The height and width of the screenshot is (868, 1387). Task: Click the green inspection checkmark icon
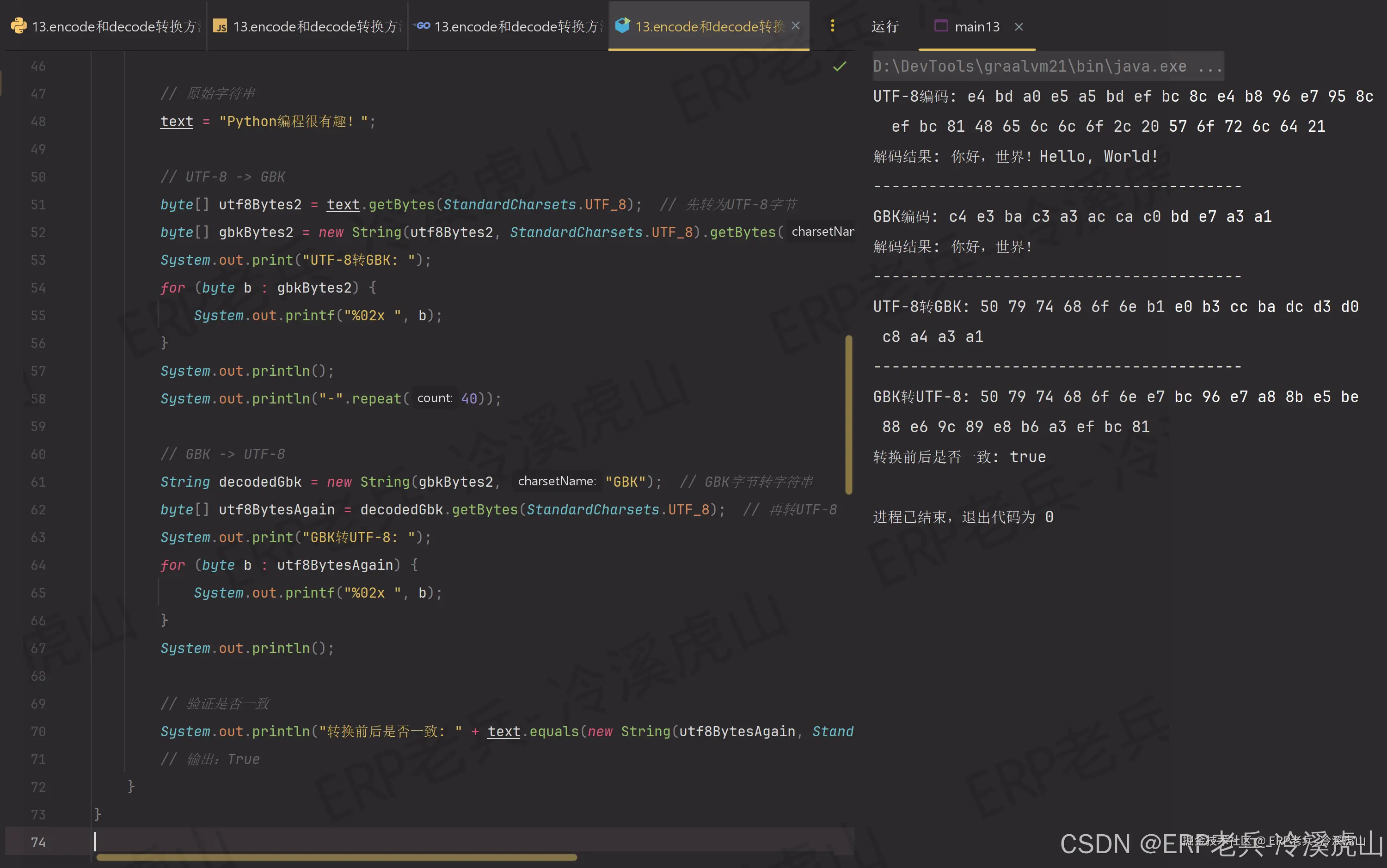pyautogui.click(x=839, y=67)
